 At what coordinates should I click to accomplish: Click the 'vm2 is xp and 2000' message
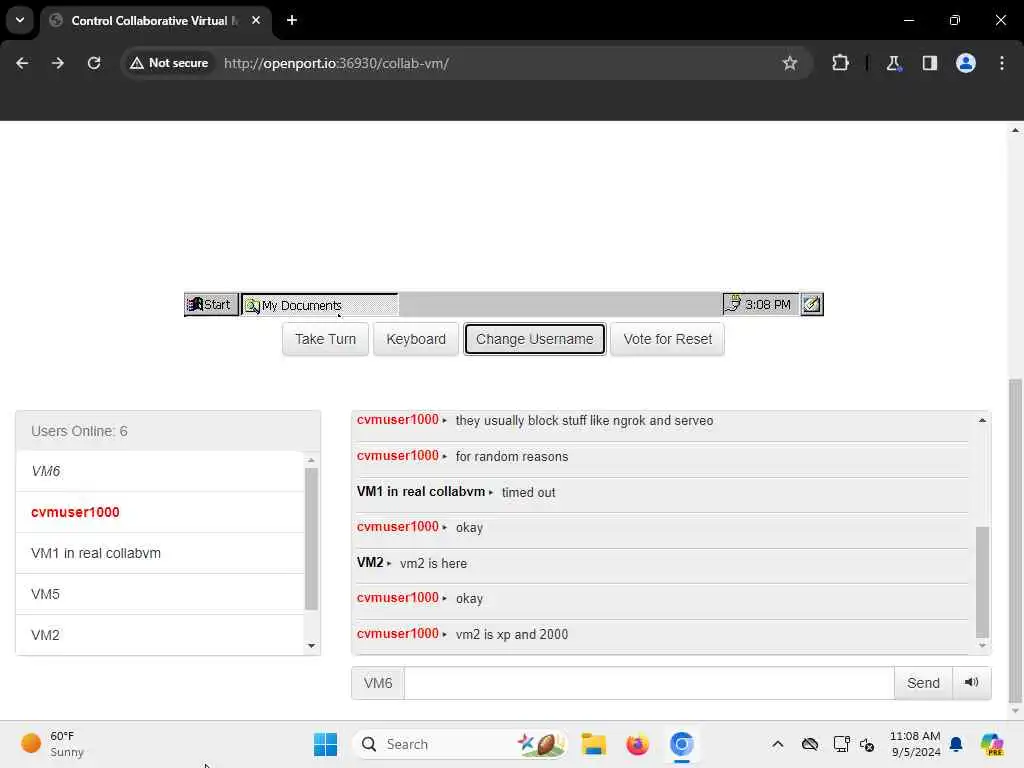(x=511, y=634)
